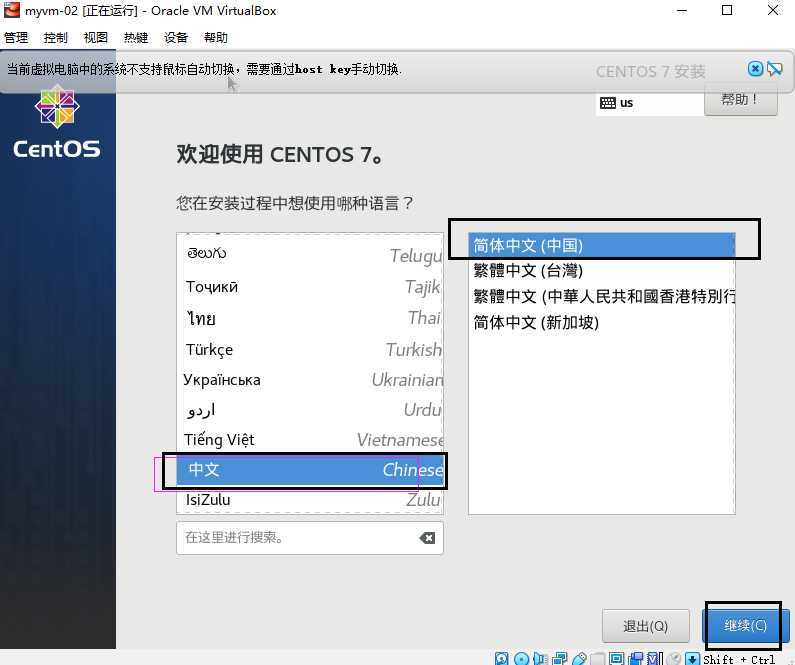Click the 继续(C) continue button

pyautogui.click(x=745, y=626)
